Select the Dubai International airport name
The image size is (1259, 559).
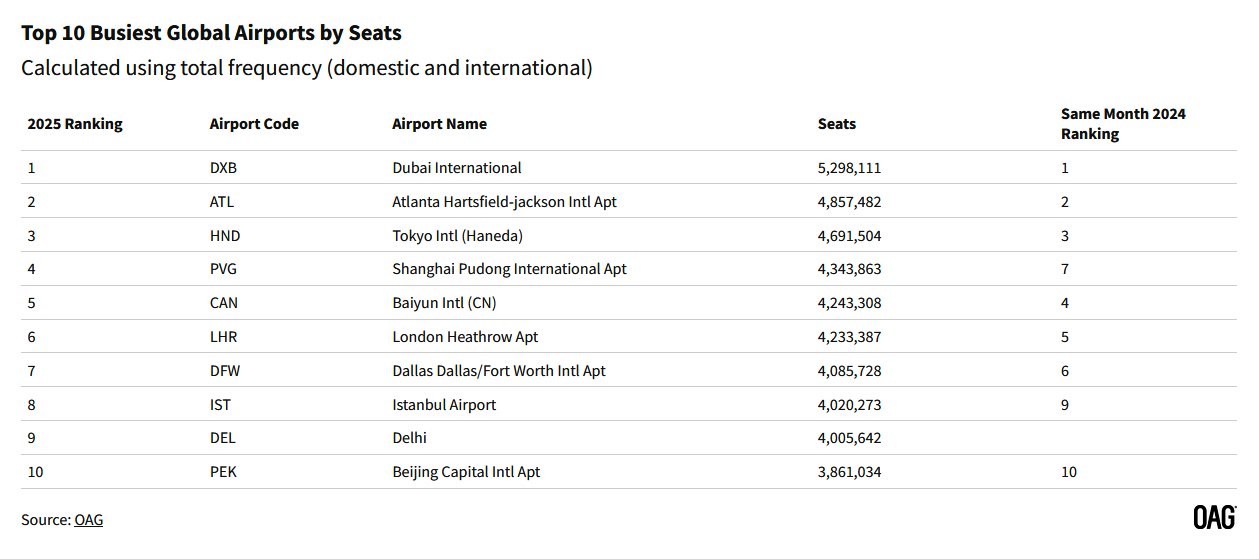point(457,168)
